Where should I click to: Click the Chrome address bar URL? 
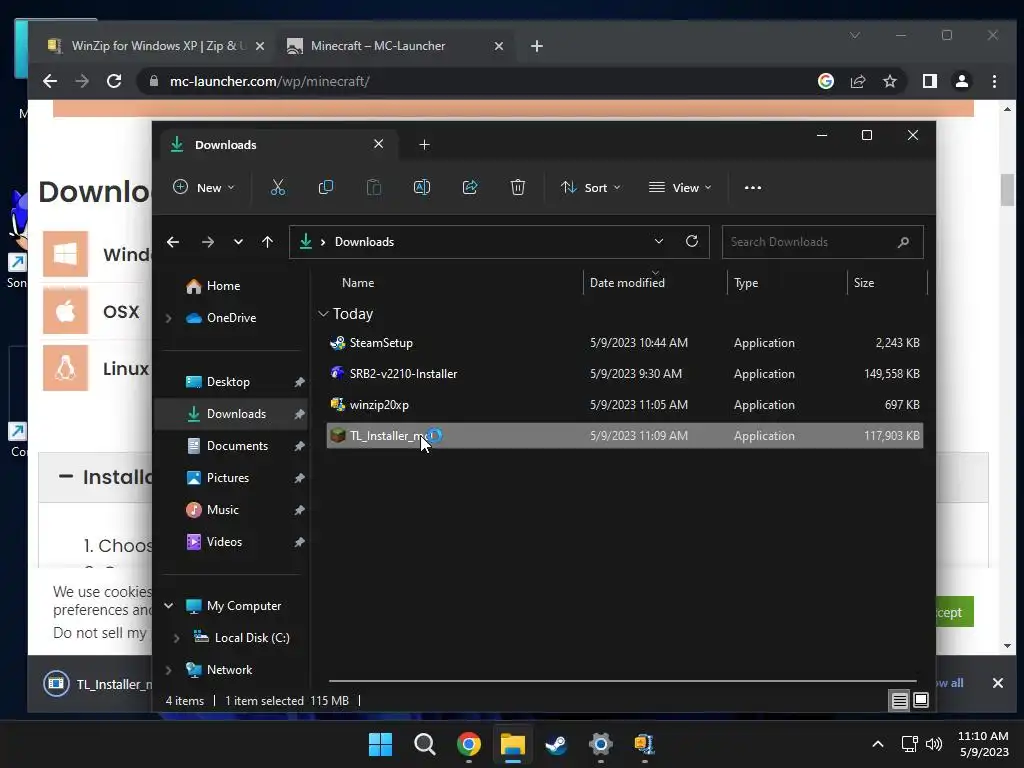pos(270,81)
